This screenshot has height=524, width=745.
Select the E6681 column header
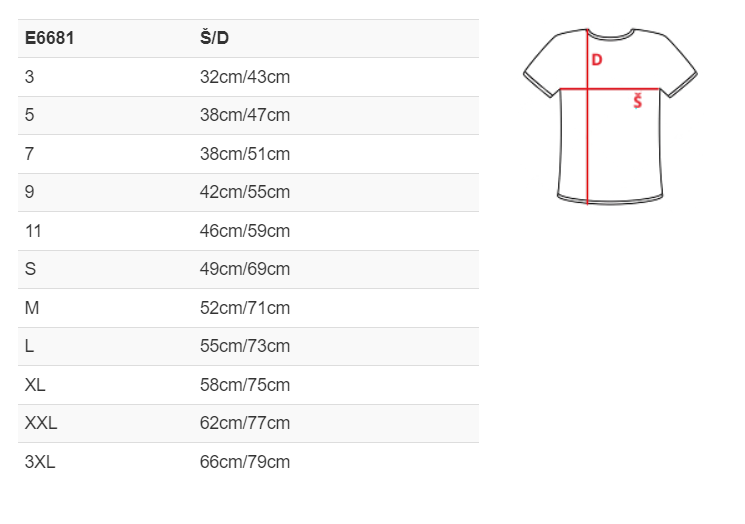[49, 38]
